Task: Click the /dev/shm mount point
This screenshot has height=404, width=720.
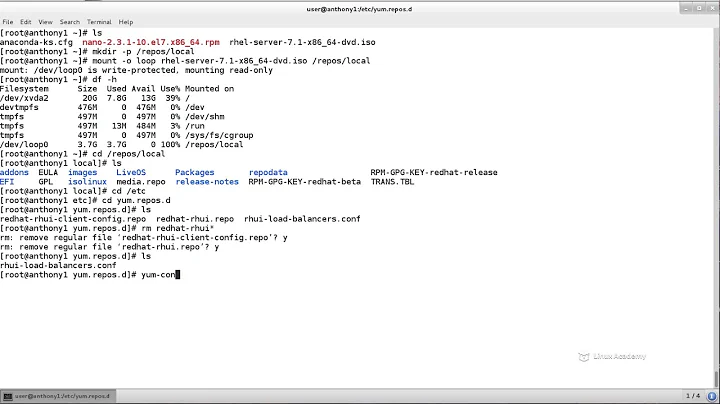Action: click(x=204, y=117)
